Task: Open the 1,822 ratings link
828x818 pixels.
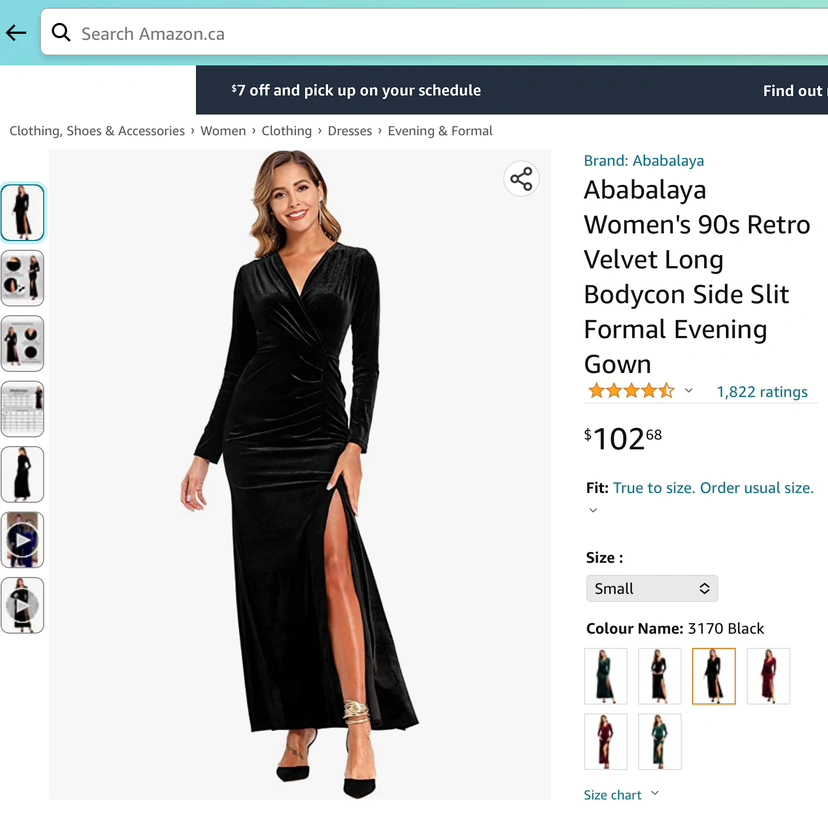Action: pos(762,392)
